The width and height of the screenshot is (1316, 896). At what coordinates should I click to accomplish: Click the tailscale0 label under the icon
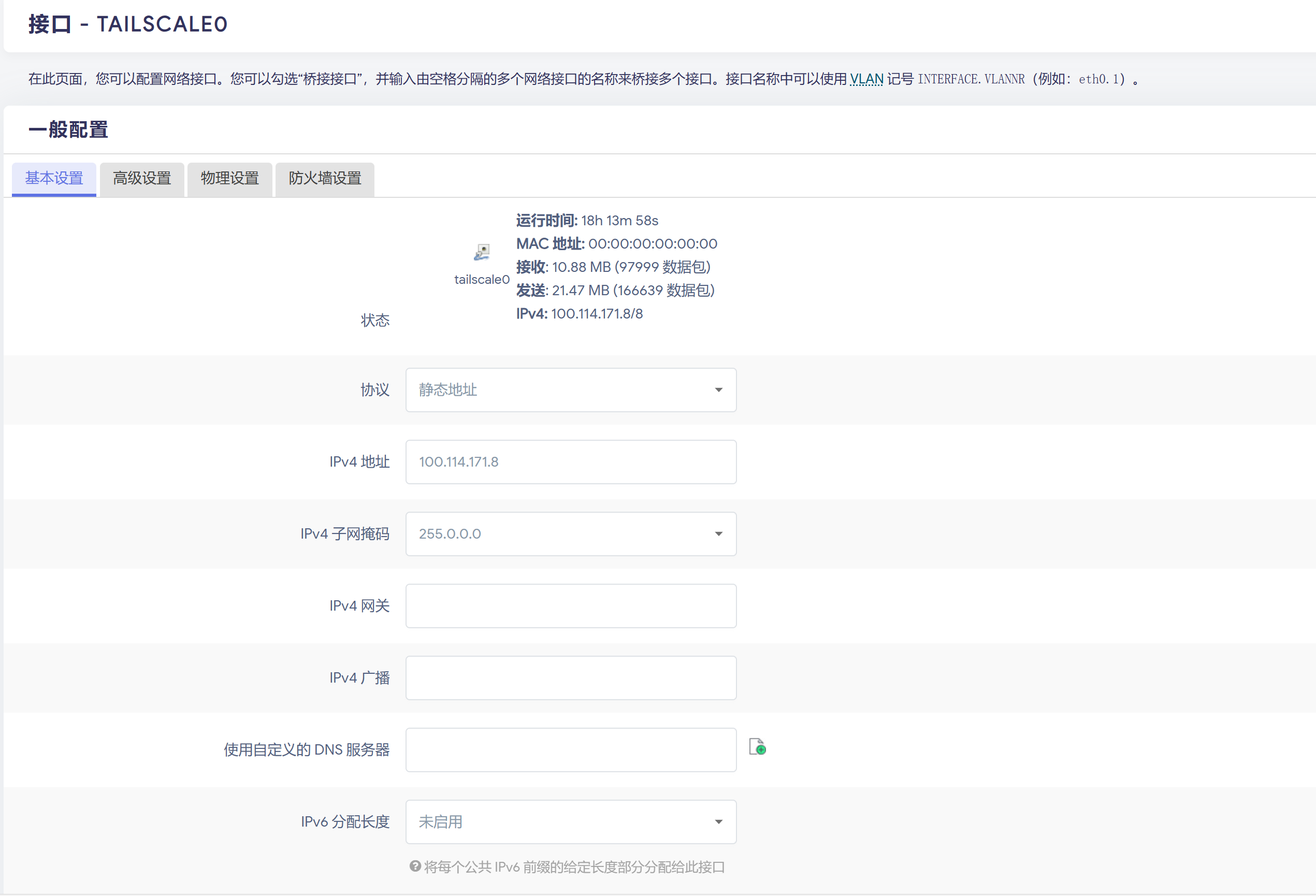pyautogui.click(x=481, y=279)
